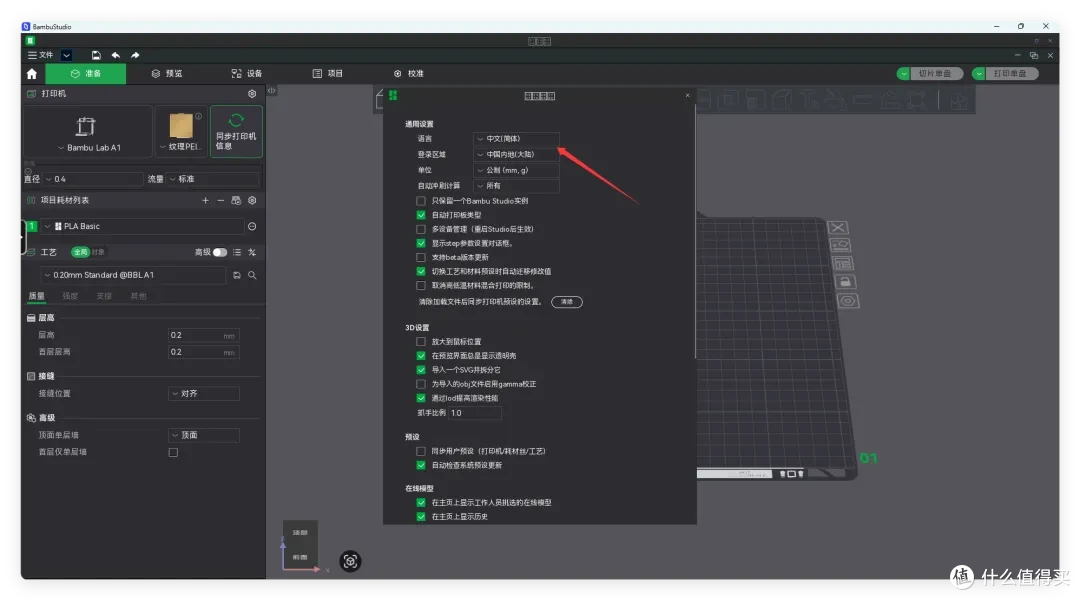
Task: Click the 切片单盘 slice plate button
Action: pos(935,74)
